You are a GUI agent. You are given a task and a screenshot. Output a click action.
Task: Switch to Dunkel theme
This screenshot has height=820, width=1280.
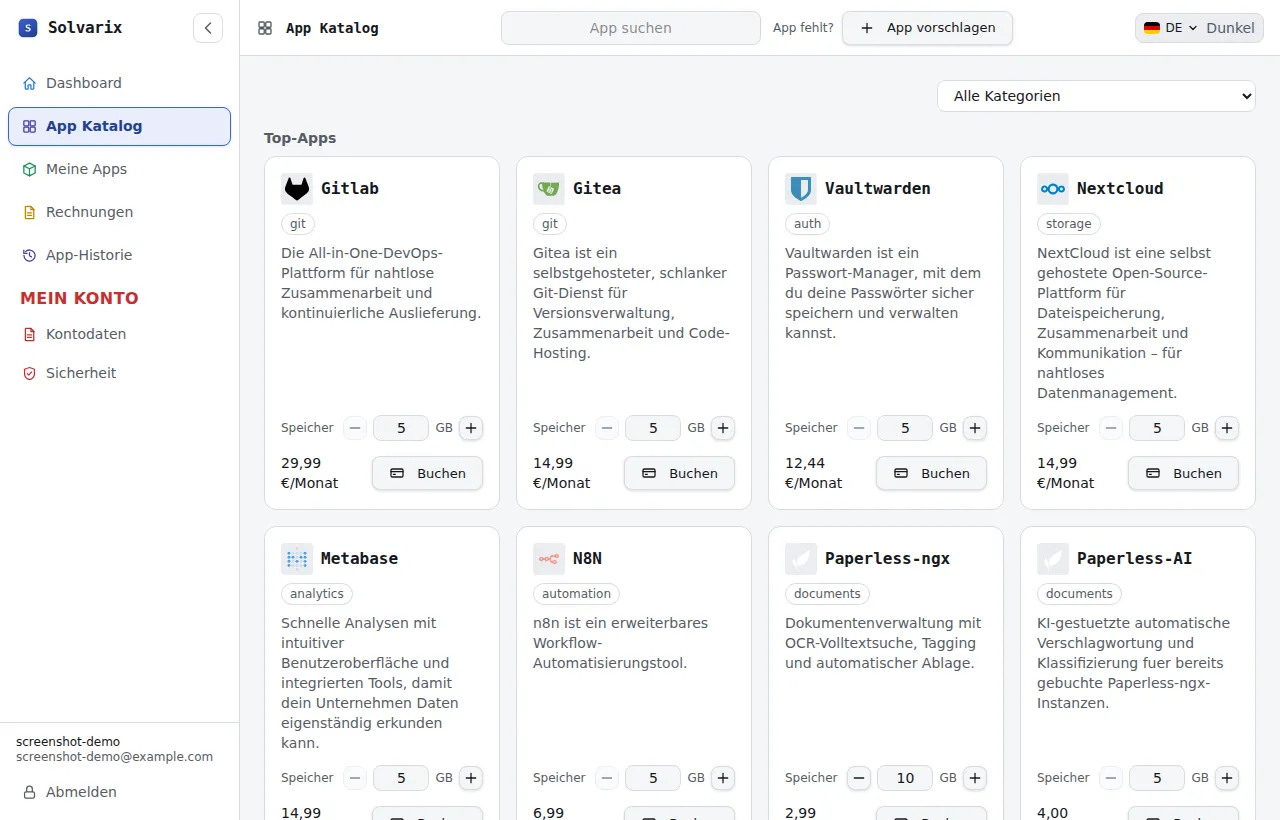pyautogui.click(x=1230, y=28)
